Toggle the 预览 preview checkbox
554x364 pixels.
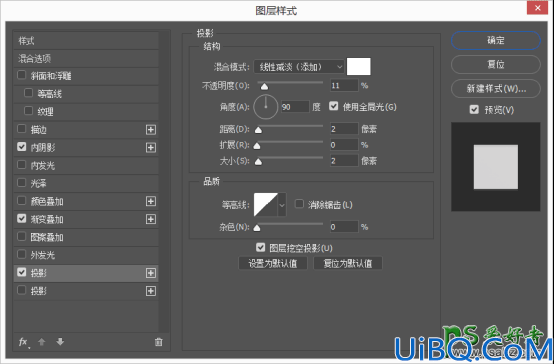[x=474, y=110]
